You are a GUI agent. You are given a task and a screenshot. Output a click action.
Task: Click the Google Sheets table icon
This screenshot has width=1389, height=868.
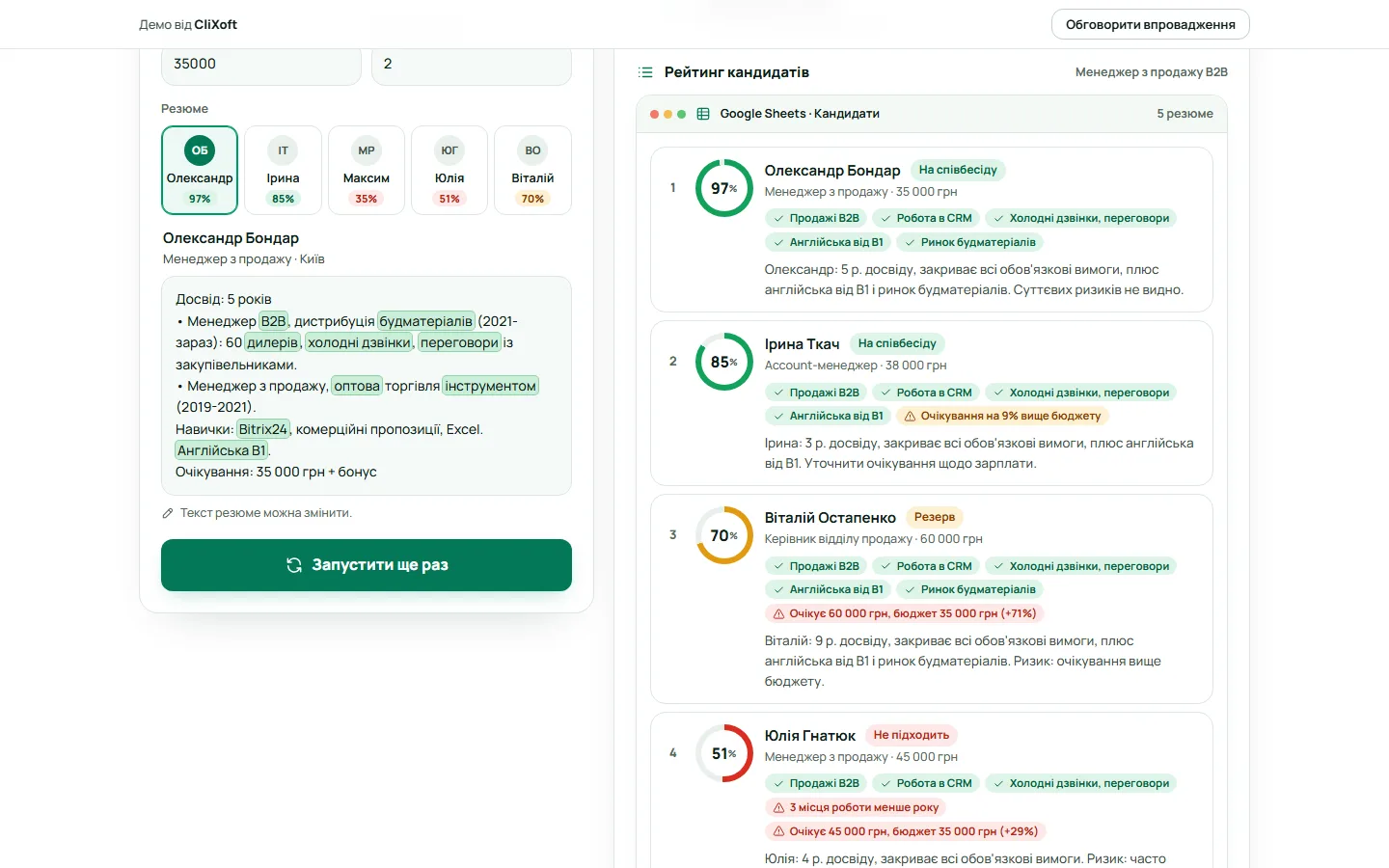tap(703, 114)
